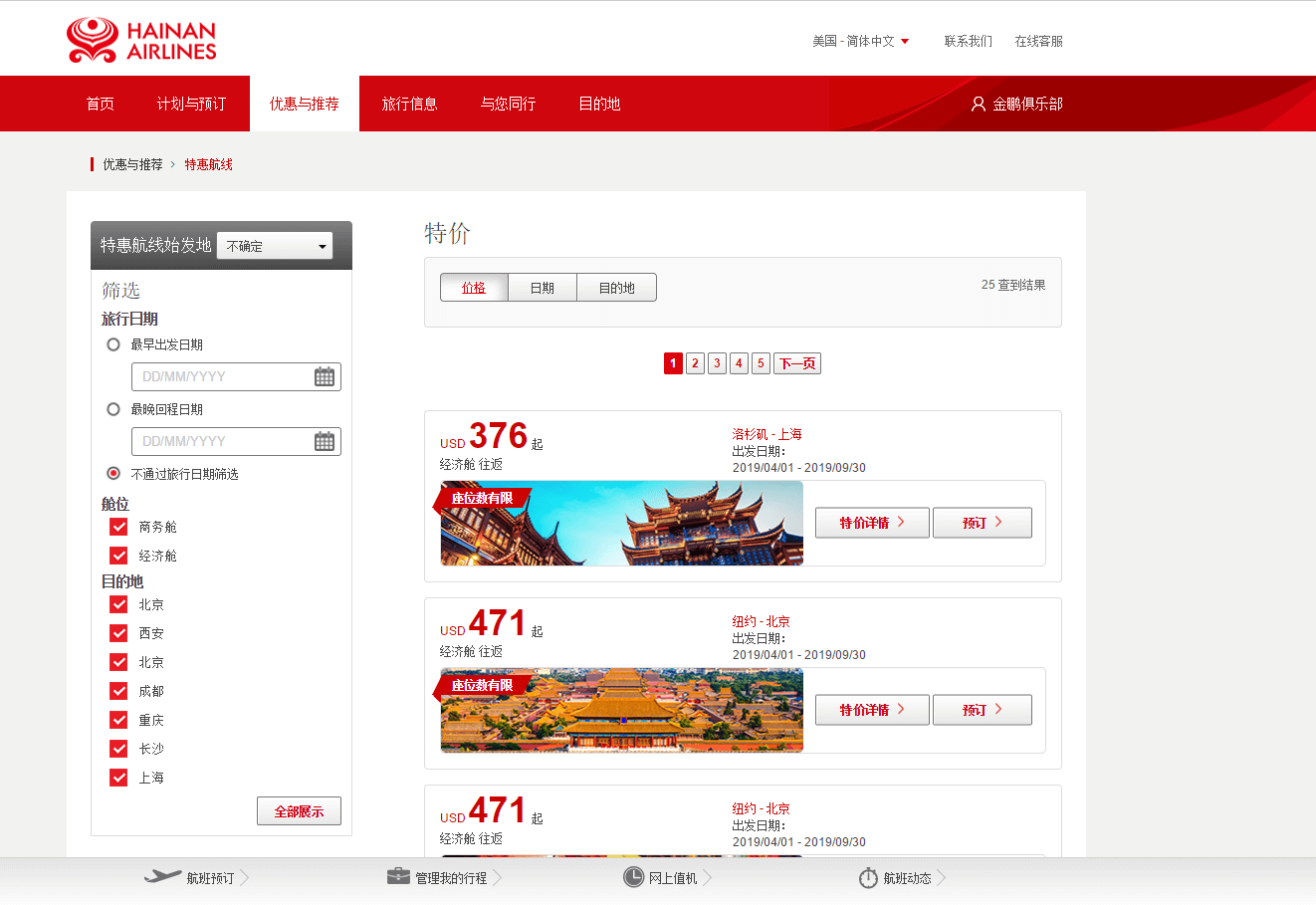
Task: Click the Hainan Airlines logo
Action: [141, 40]
